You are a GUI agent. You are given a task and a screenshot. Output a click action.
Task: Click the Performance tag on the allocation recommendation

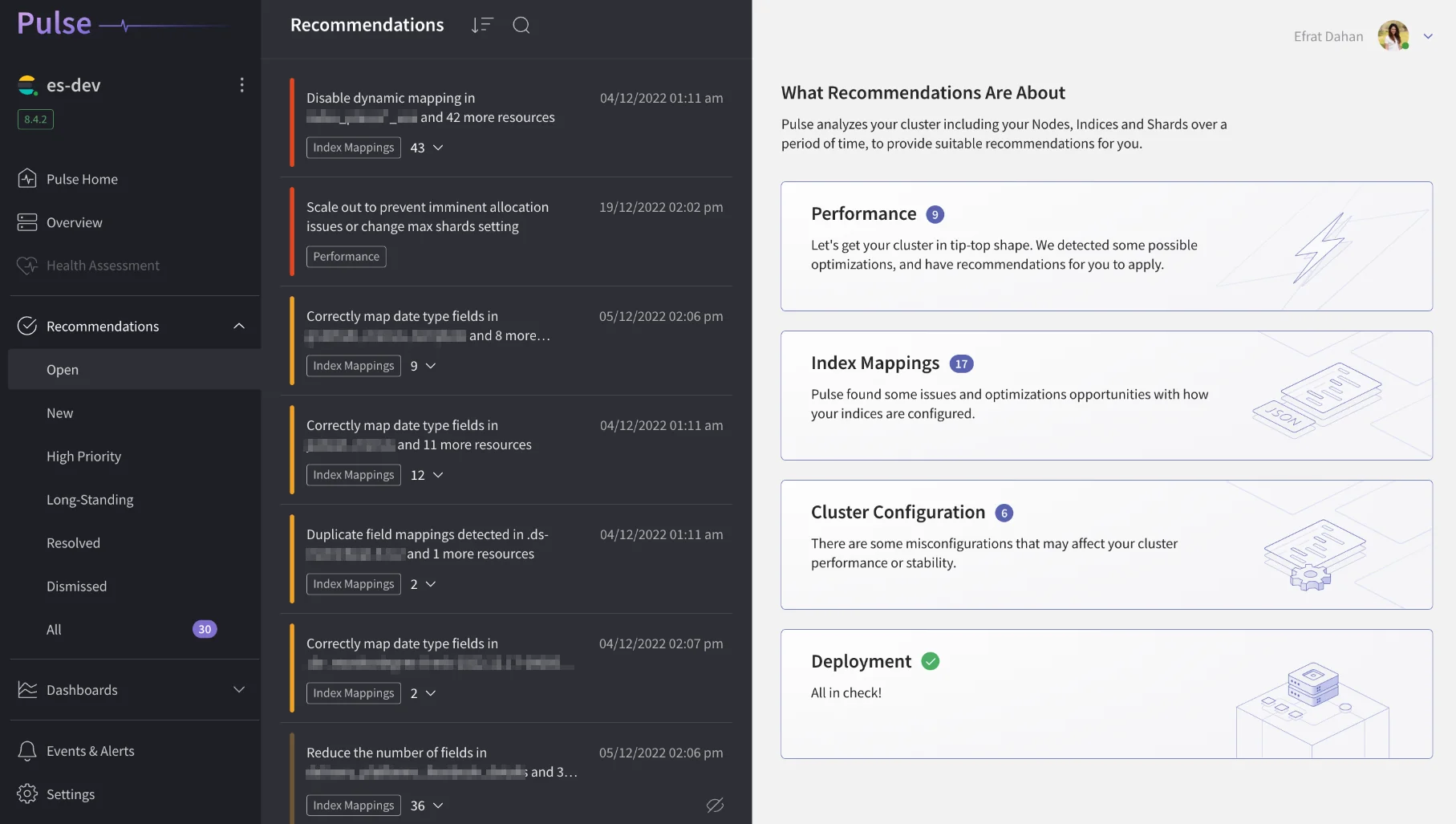point(346,256)
